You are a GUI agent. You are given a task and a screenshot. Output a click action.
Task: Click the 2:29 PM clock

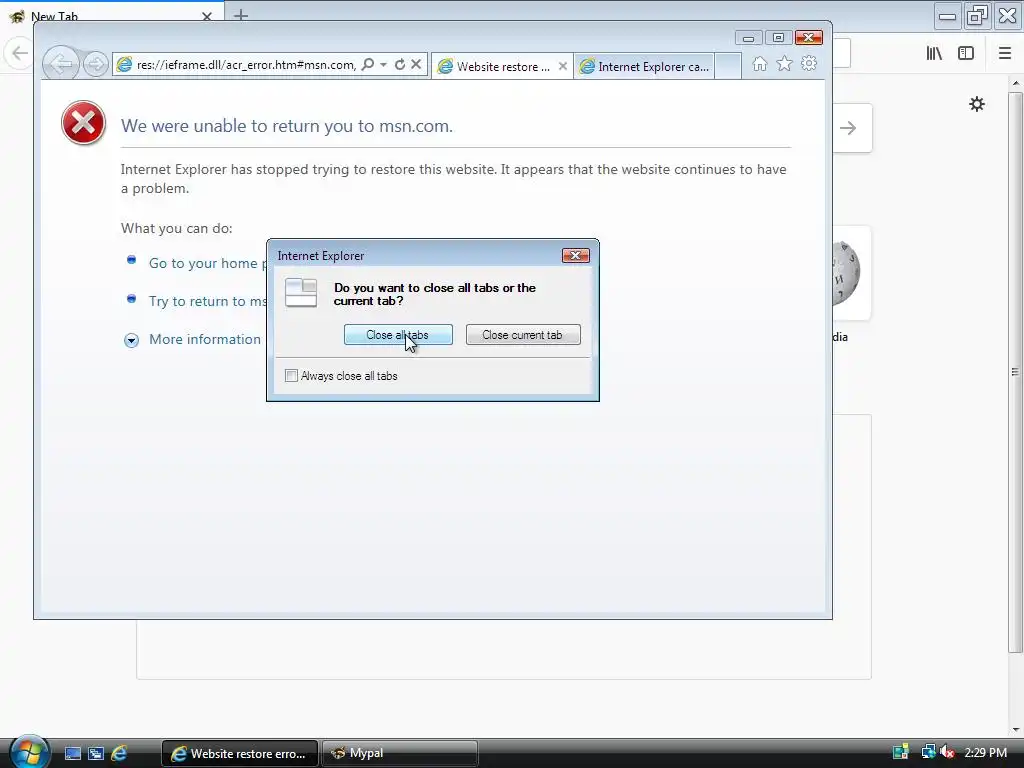point(985,752)
